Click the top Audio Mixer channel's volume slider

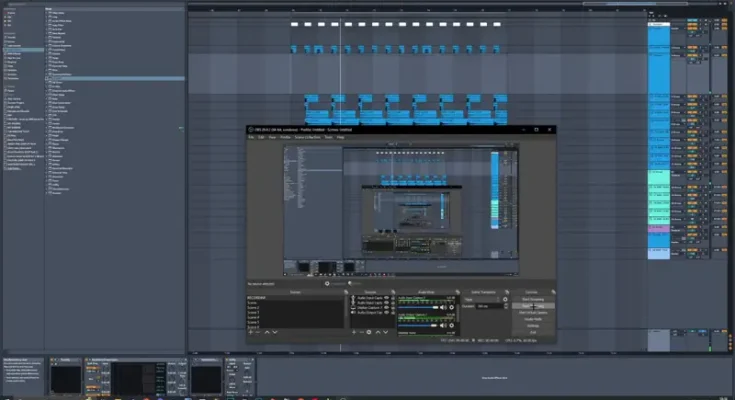click(420, 307)
